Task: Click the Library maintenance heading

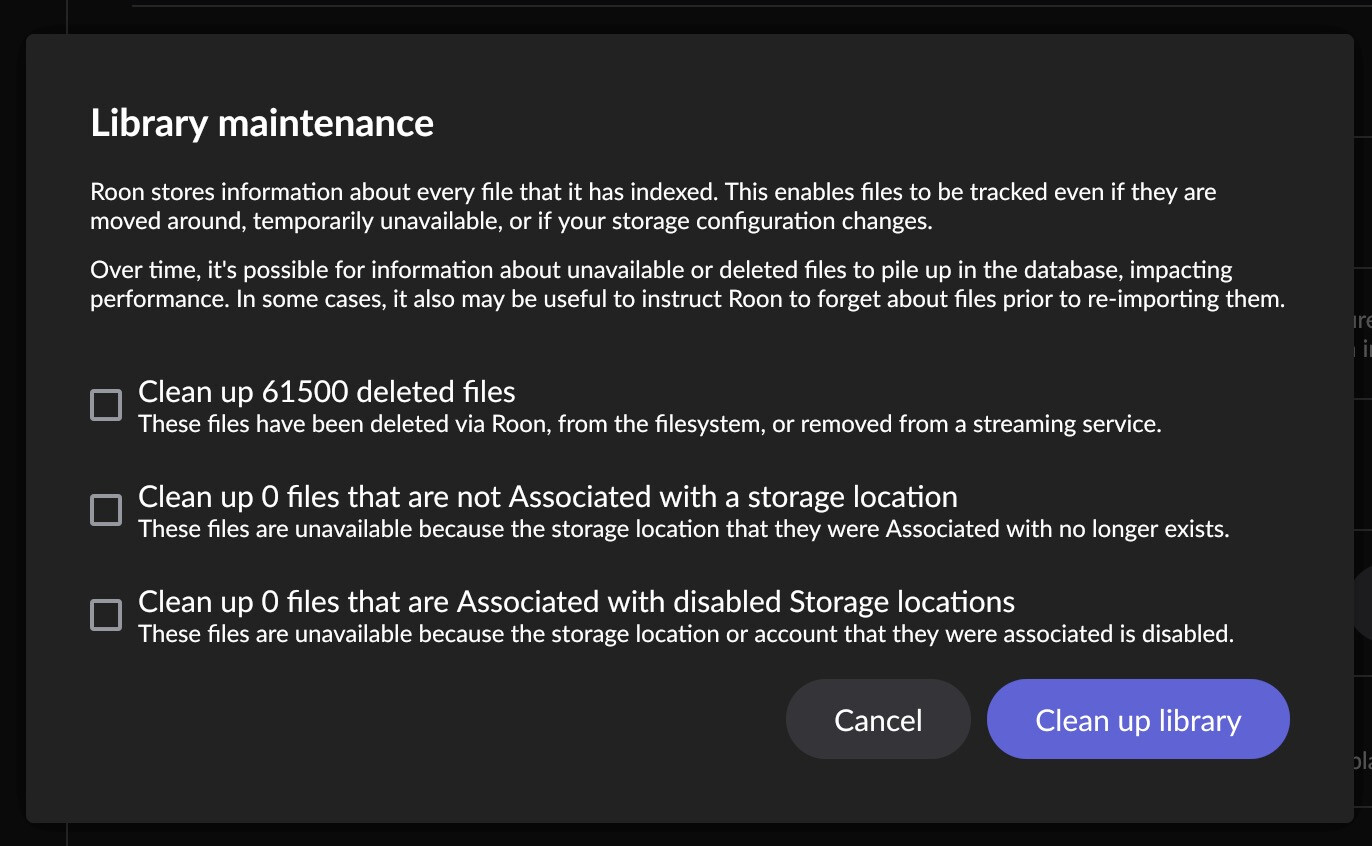Action: click(x=262, y=123)
